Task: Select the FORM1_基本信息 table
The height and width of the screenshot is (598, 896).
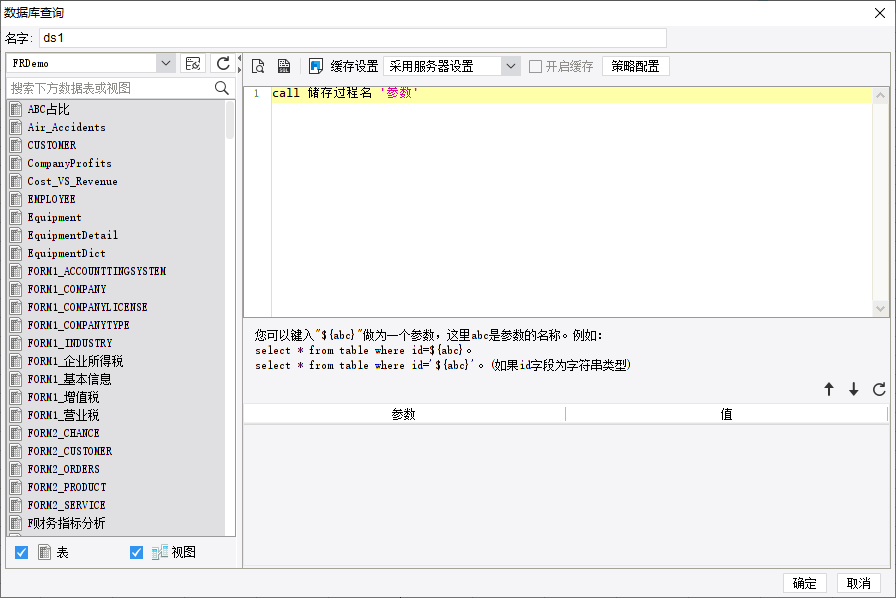Action: (x=69, y=379)
